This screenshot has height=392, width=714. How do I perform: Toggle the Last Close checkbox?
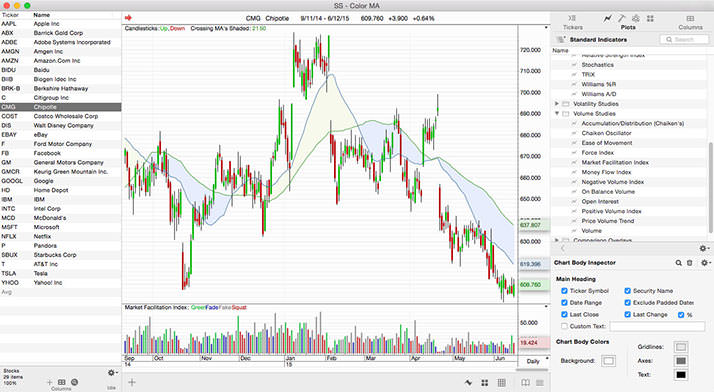[564, 314]
